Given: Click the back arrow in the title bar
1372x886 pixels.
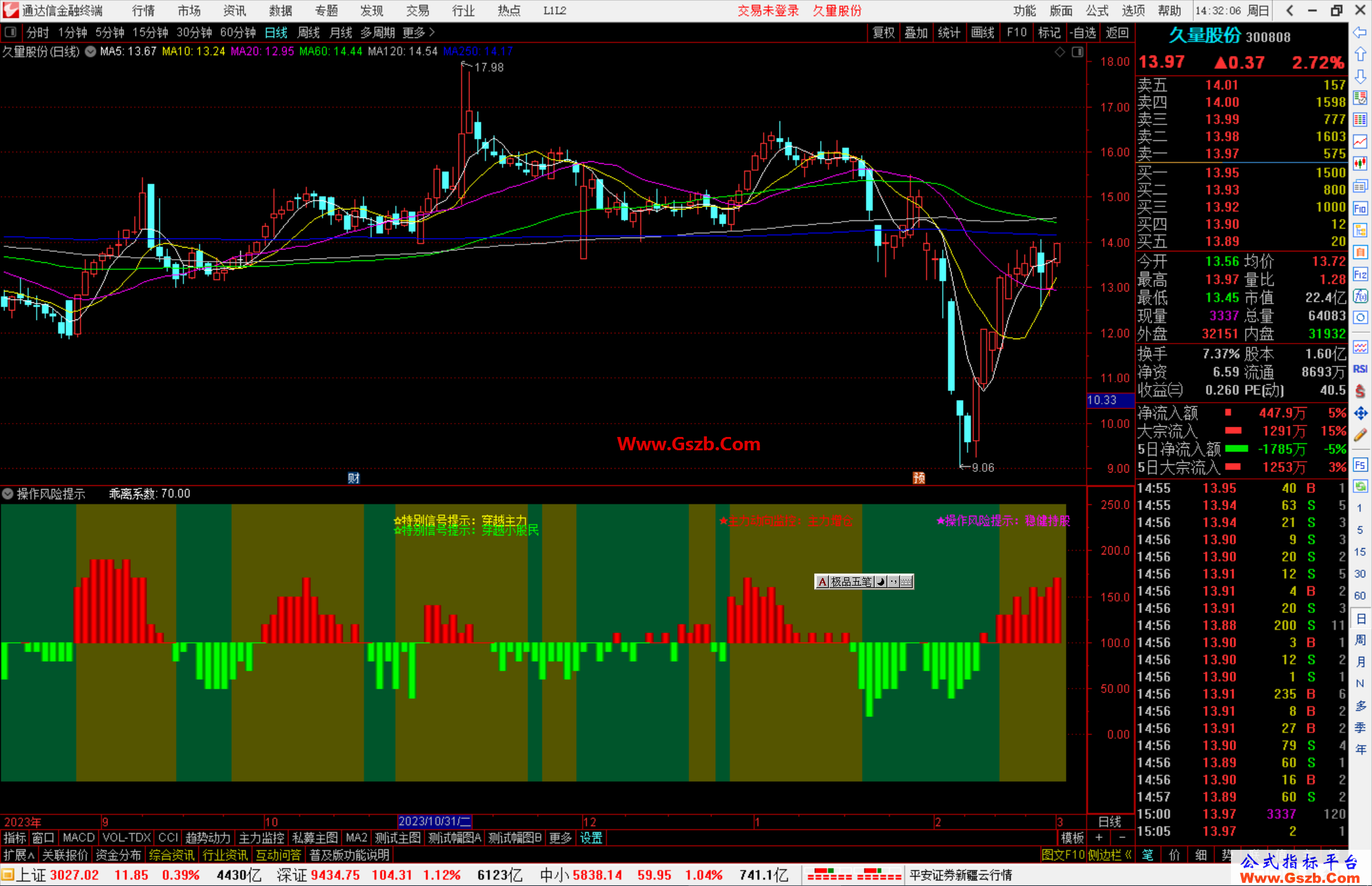Looking at the screenshot, I should [1289, 11].
